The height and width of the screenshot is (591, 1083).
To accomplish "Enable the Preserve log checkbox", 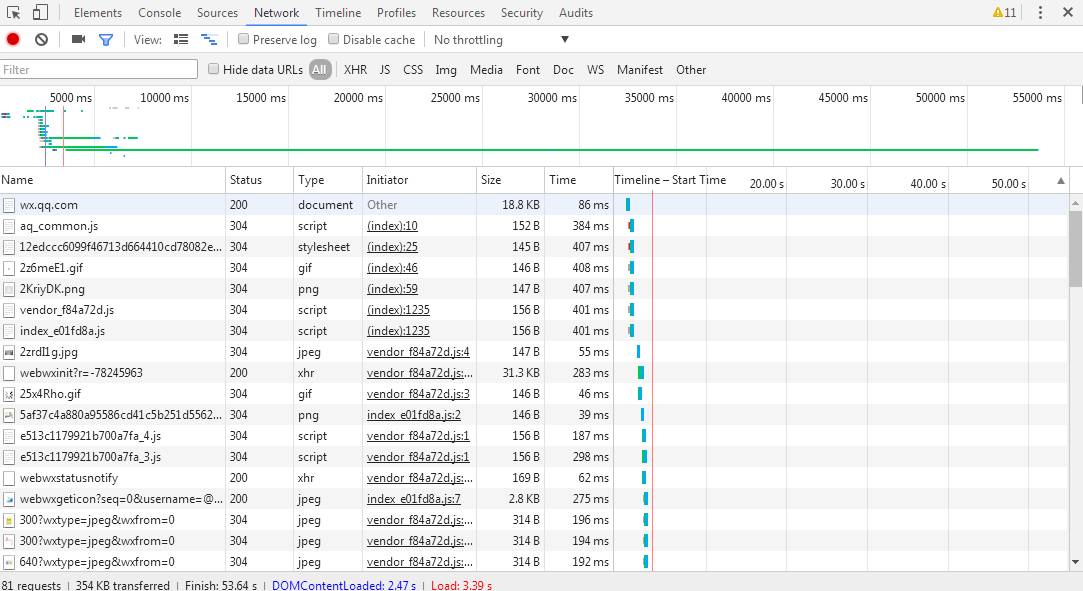I will [x=243, y=40].
